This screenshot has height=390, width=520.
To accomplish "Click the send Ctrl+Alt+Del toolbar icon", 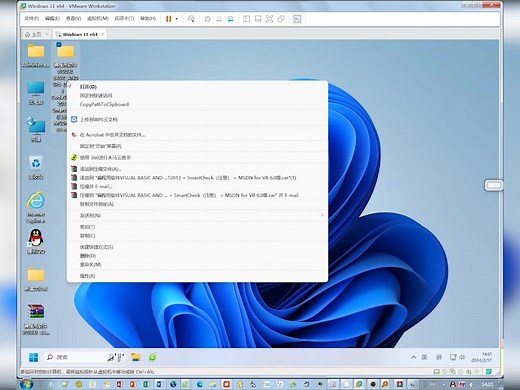I will 191,19.
